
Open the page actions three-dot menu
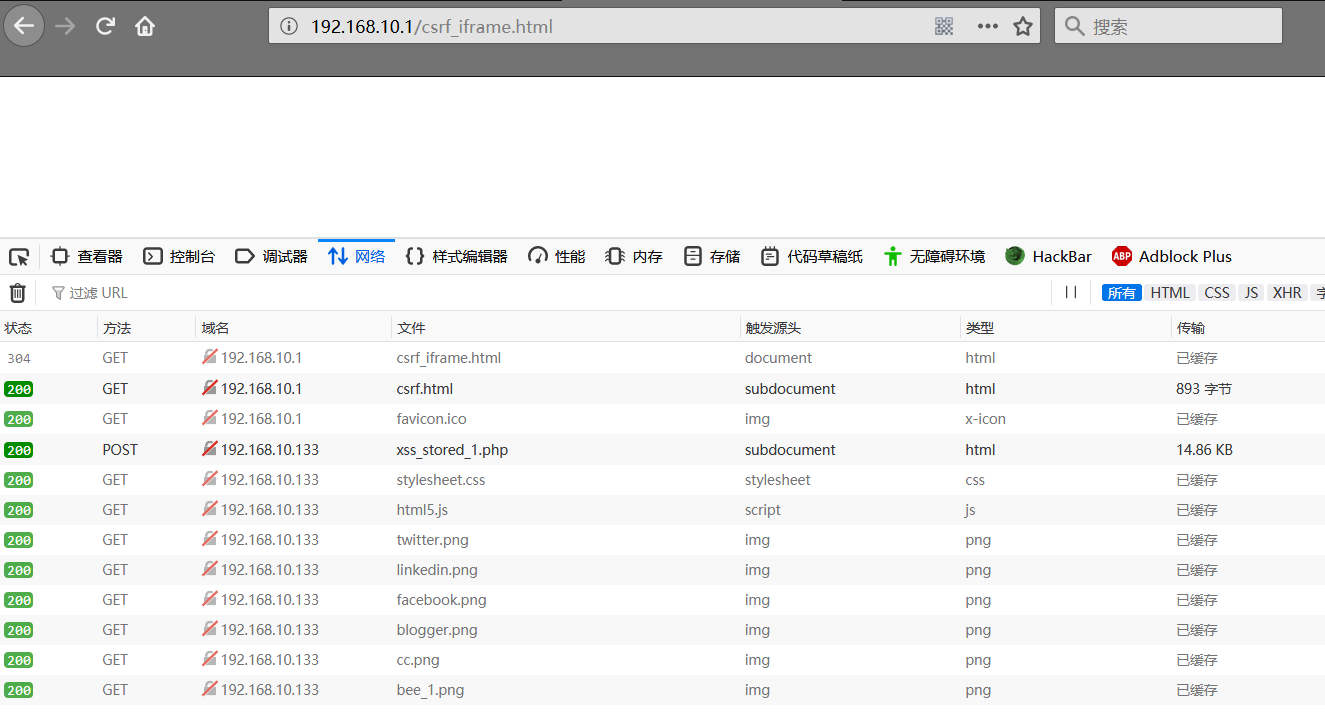click(987, 27)
